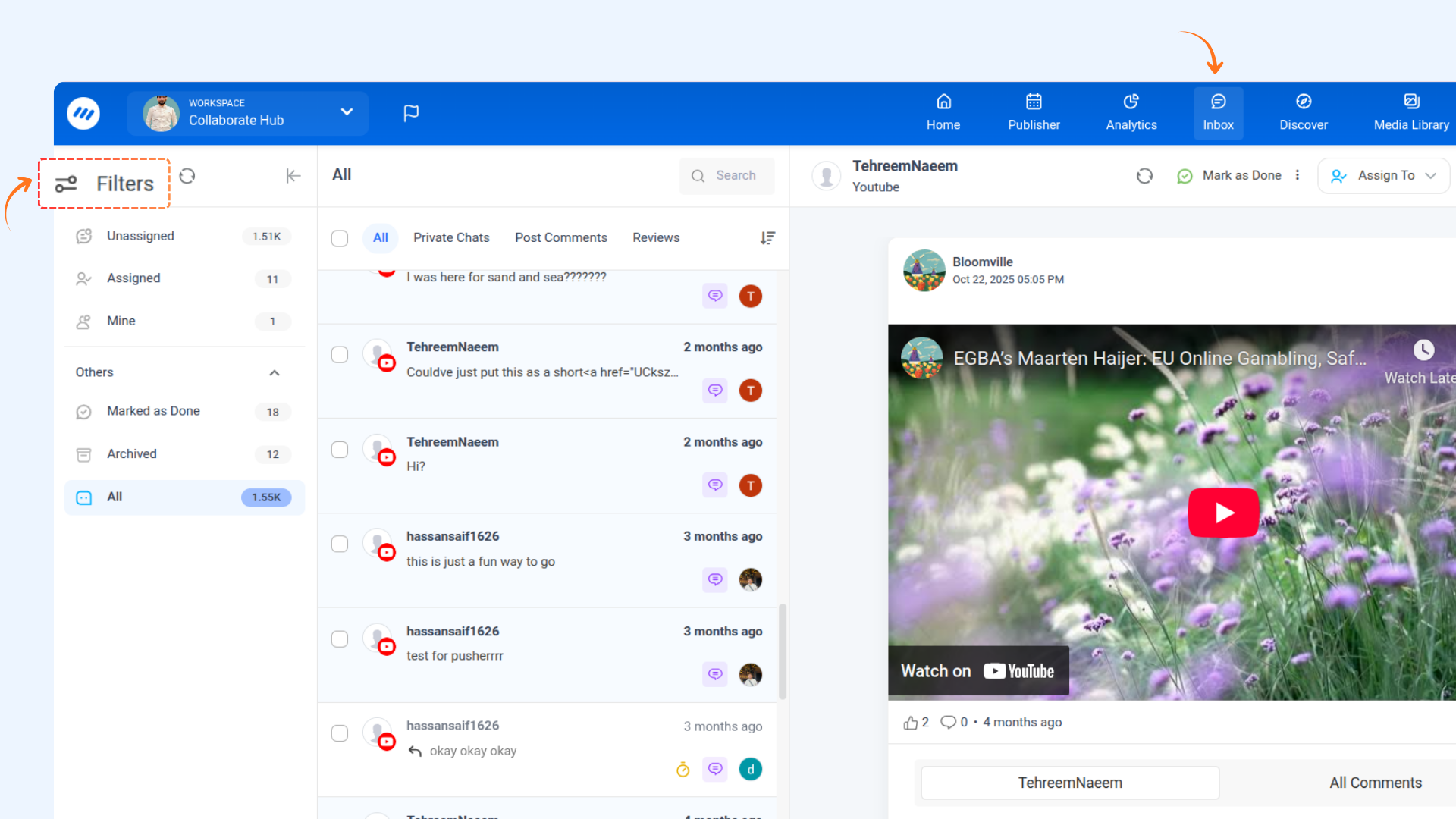Image resolution: width=1456 pixels, height=819 pixels.
Task: Click the conversation list scrollbar
Action: point(783,651)
